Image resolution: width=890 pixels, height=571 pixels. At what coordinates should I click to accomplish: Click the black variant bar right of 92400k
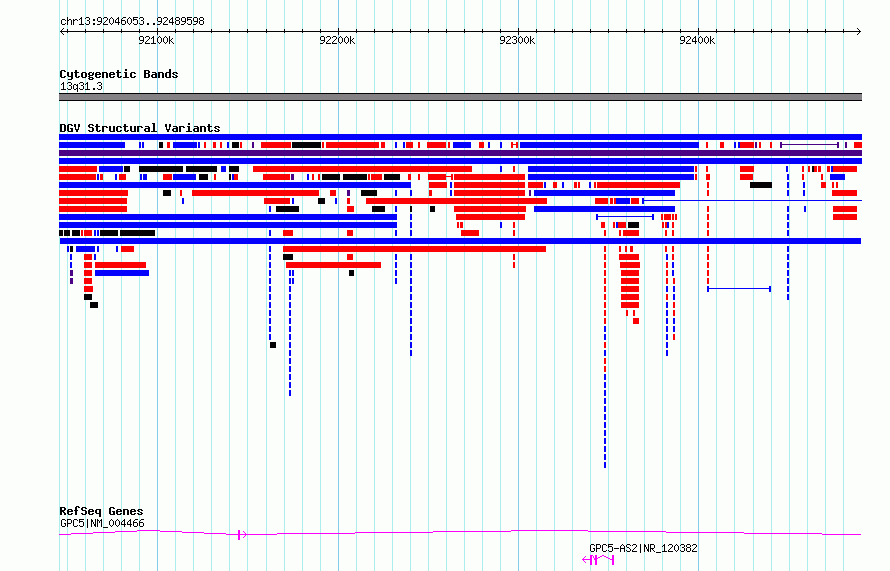(761, 185)
